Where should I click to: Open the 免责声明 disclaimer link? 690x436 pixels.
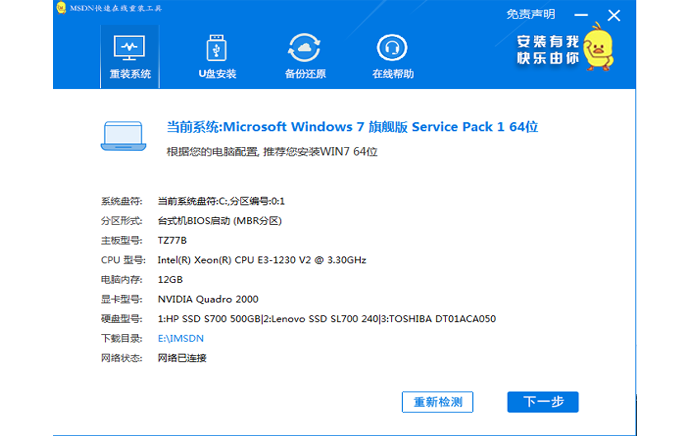tap(531, 15)
